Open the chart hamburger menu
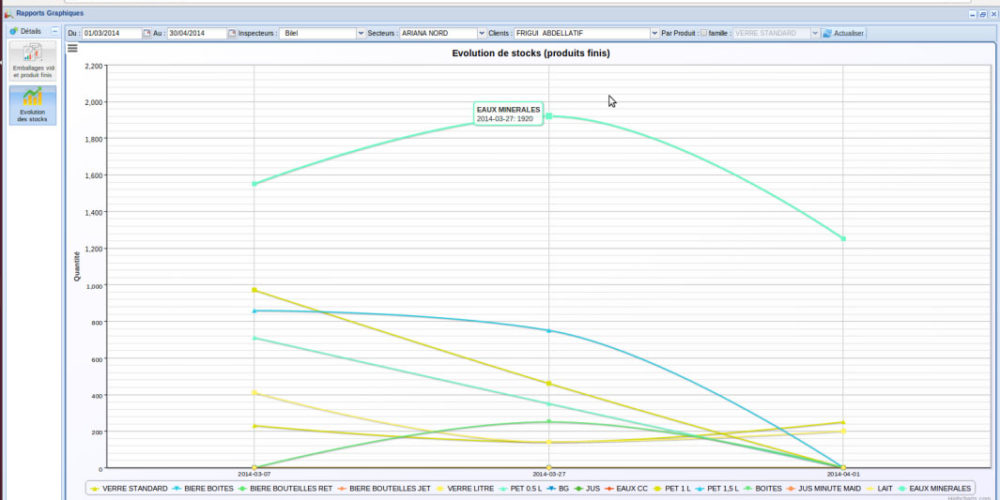Viewport: 1000px width, 500px height. tap(72, 48)
